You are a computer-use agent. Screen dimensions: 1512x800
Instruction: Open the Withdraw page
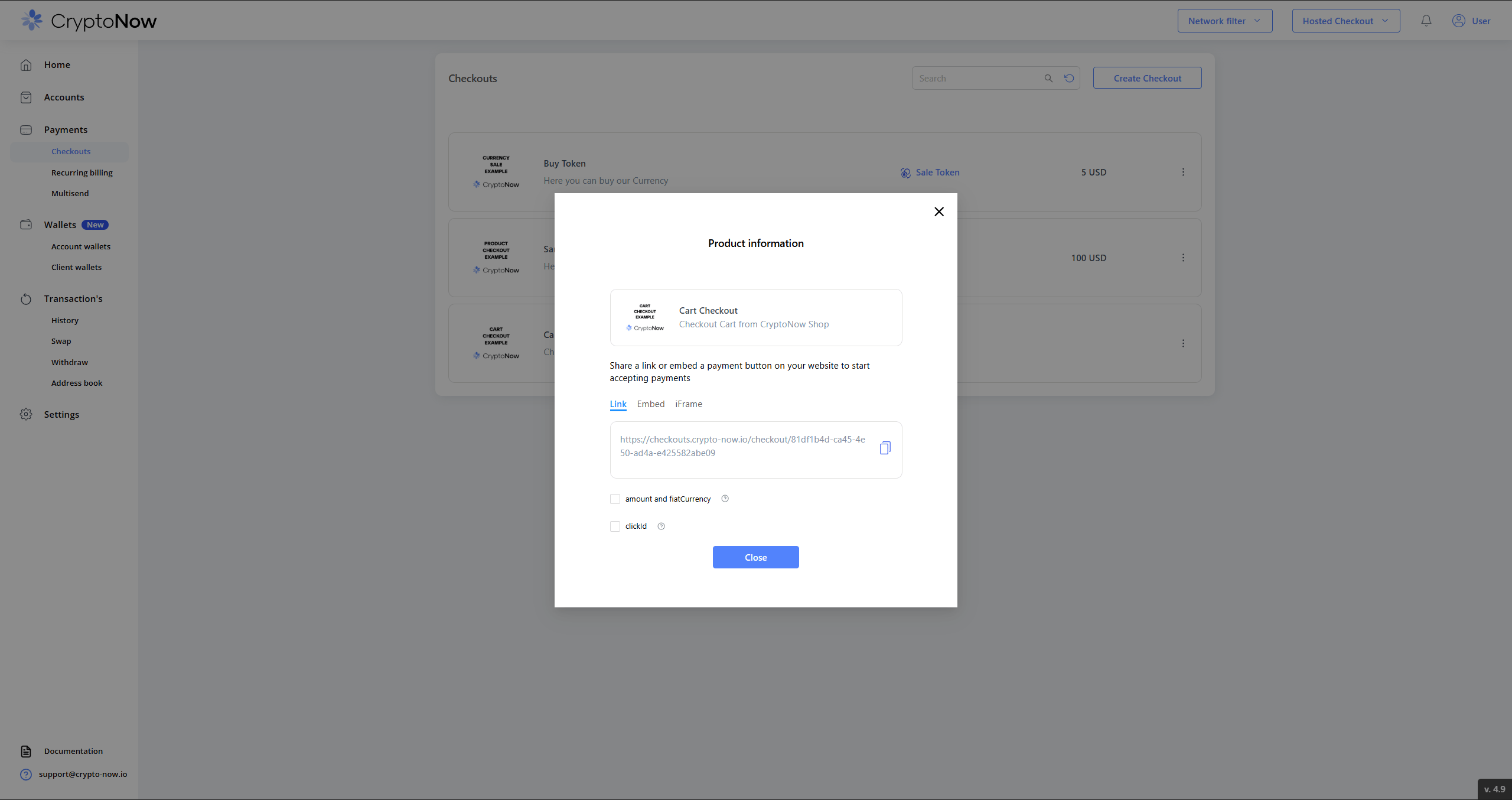click(x=69, y=362)
